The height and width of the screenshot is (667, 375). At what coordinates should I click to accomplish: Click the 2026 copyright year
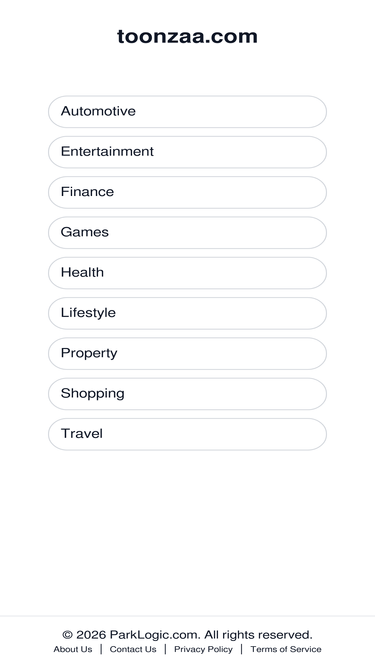[x=91, y=635]
